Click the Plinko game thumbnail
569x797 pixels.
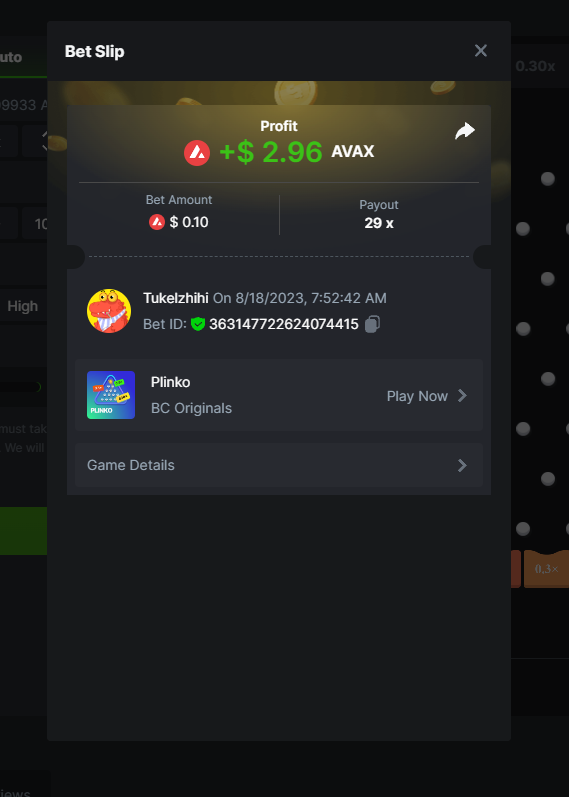coord(111,395)
